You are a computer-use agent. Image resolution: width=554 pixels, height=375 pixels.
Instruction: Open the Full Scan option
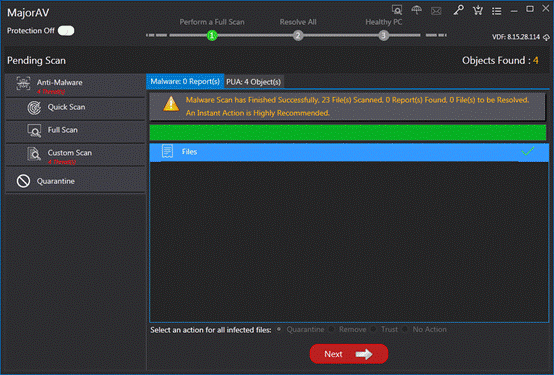(x=75, y=130)
